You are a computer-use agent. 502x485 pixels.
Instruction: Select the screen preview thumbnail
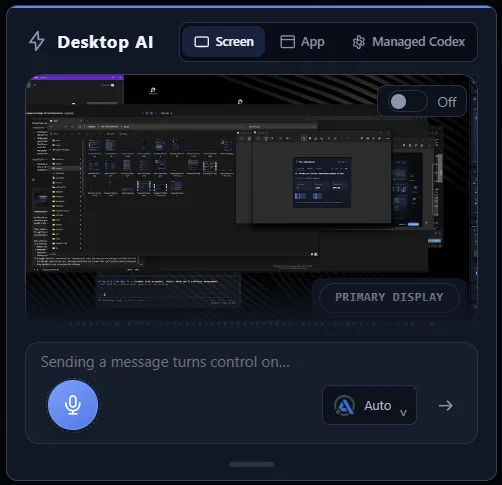[x=251, y=196]
